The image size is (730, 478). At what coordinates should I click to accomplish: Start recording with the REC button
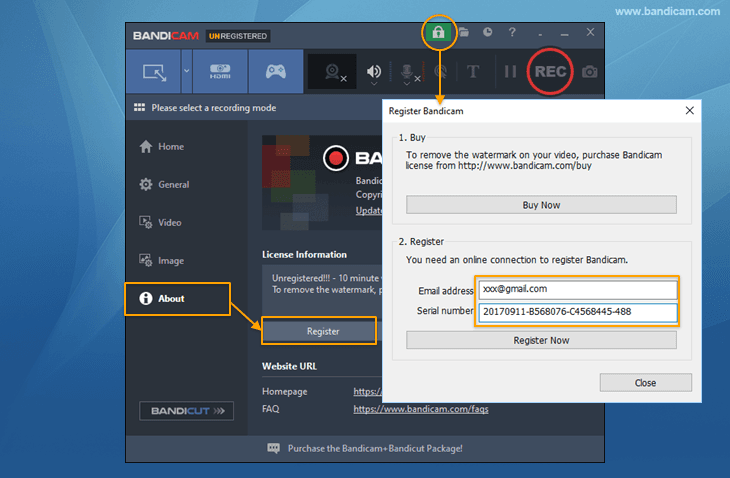pos(550,72)
